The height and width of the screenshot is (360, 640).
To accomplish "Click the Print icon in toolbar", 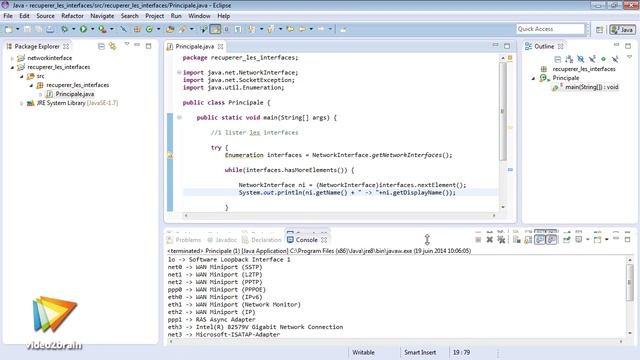I will pos(50,29).
